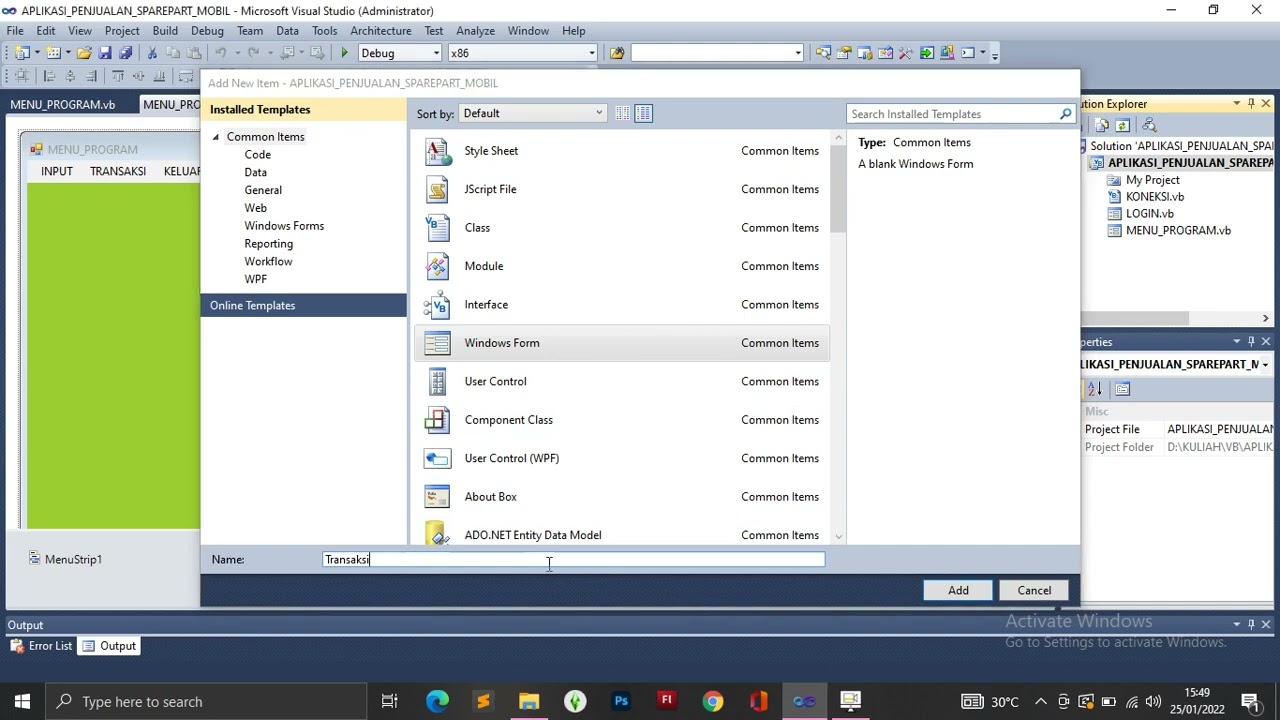Click the magnifier icon in Search Installed Templates

pyautogui.click(x=1066, y=114)
